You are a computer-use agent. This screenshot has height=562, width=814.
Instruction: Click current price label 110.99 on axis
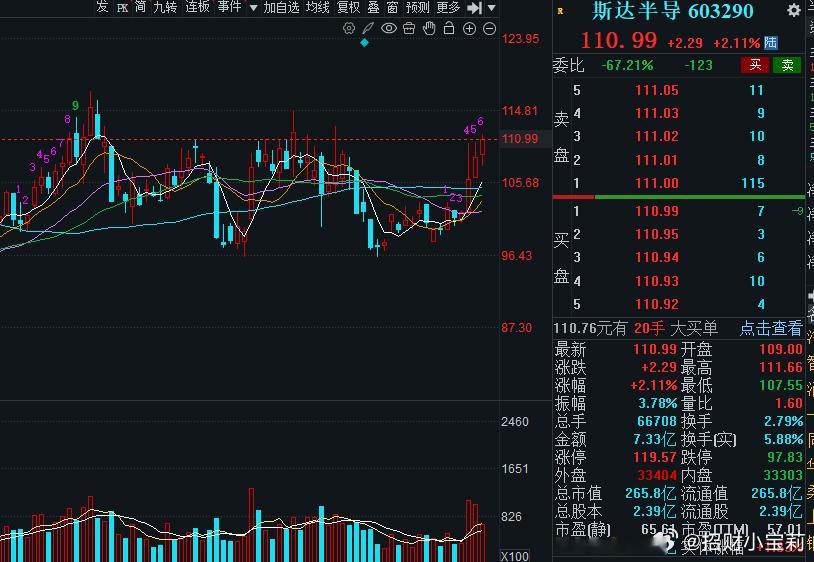(x=520, y=139)
